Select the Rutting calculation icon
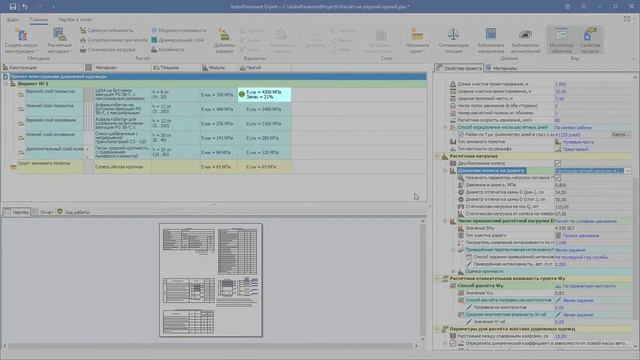 (154, 49)
